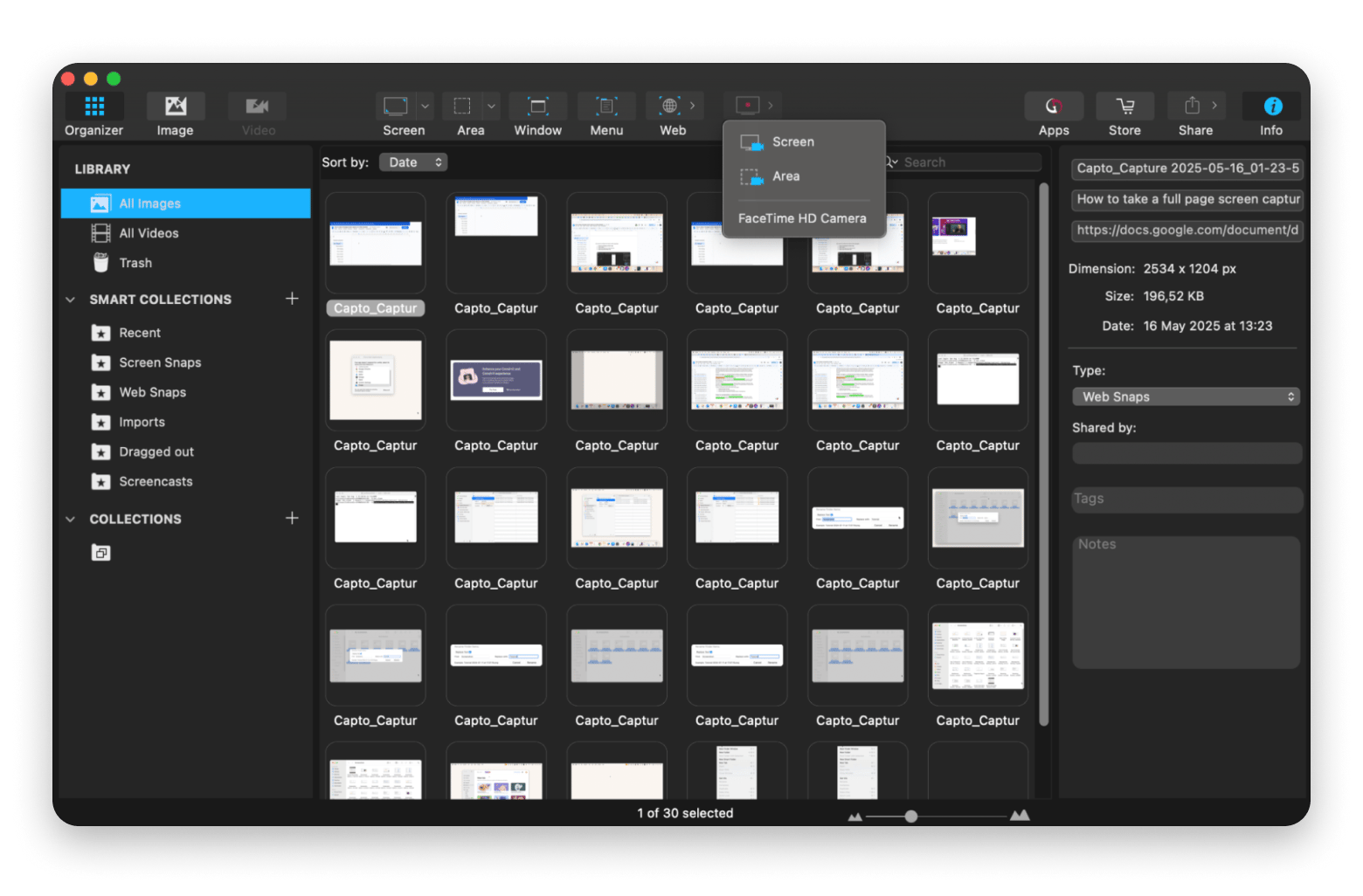The width and height of the screenshot is (1363, 896).
Task: Start a Window capture
Action: pos(537,107)
